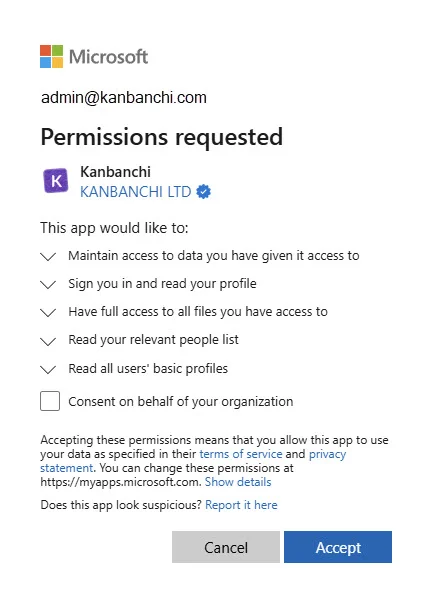
Task: Click the Microsoft four-color logo
Action: [x=52, y=57]
